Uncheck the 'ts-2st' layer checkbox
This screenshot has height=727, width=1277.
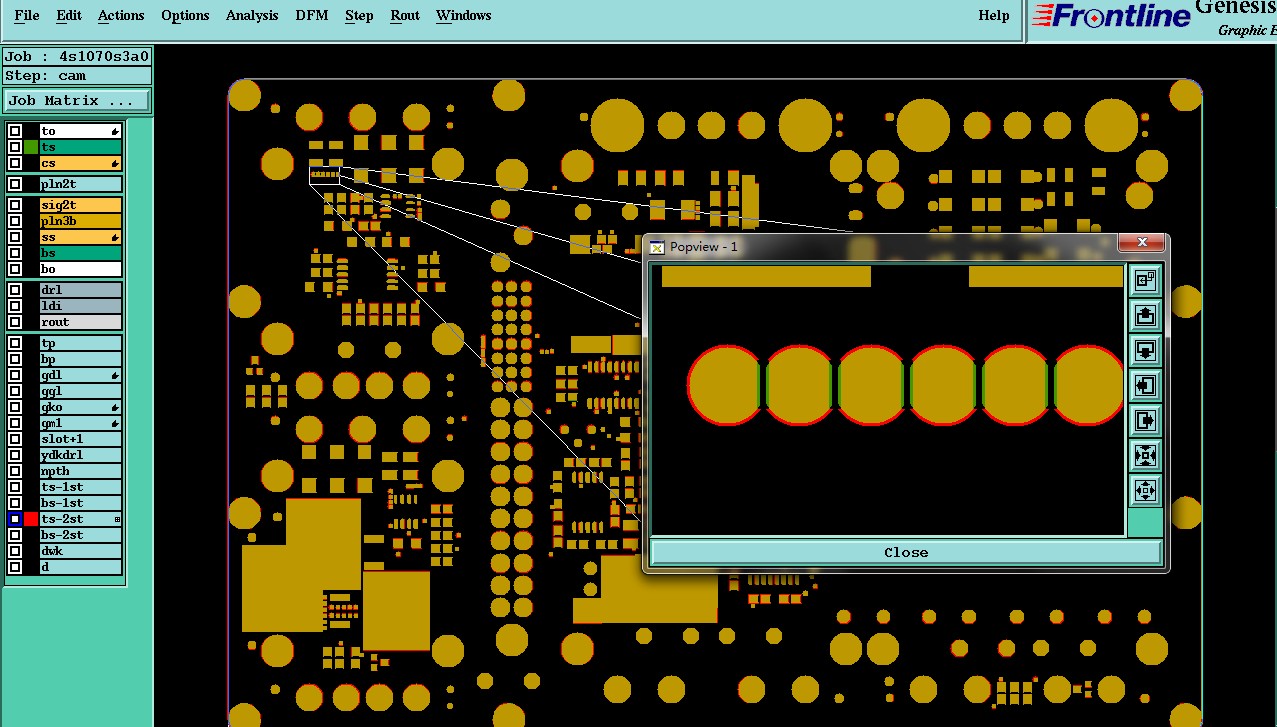coord(15,519)
